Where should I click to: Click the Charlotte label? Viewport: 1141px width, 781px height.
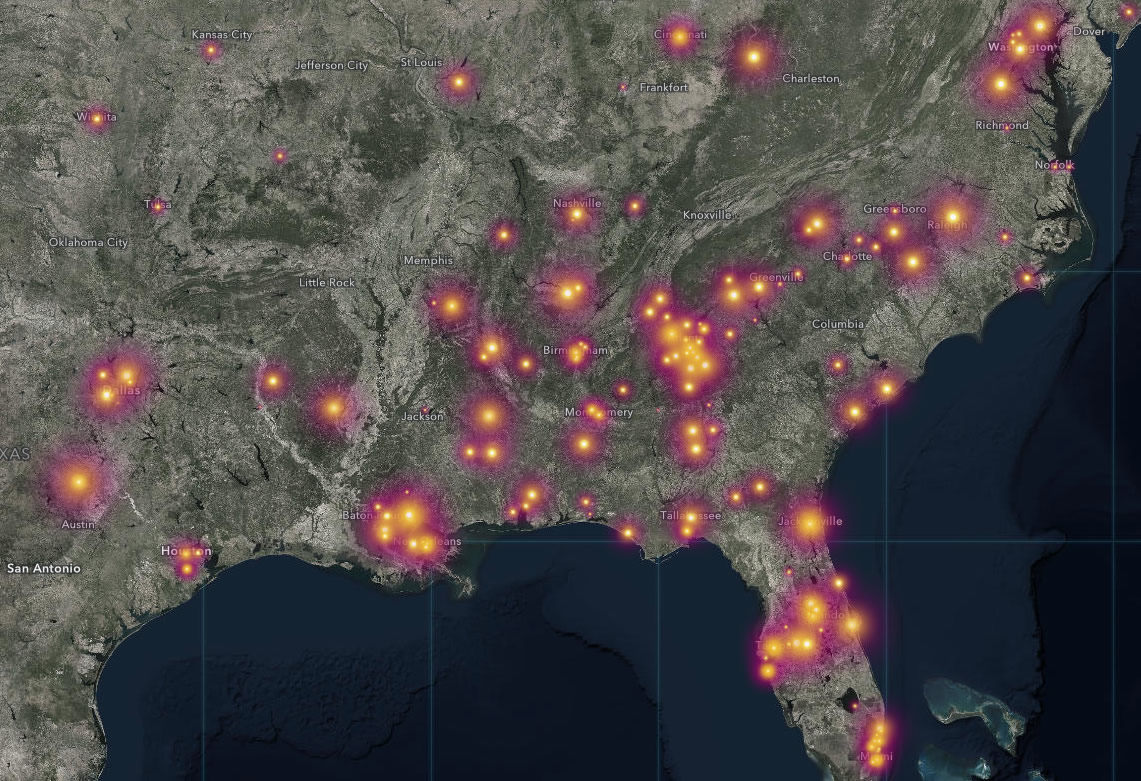coord(847,256)
